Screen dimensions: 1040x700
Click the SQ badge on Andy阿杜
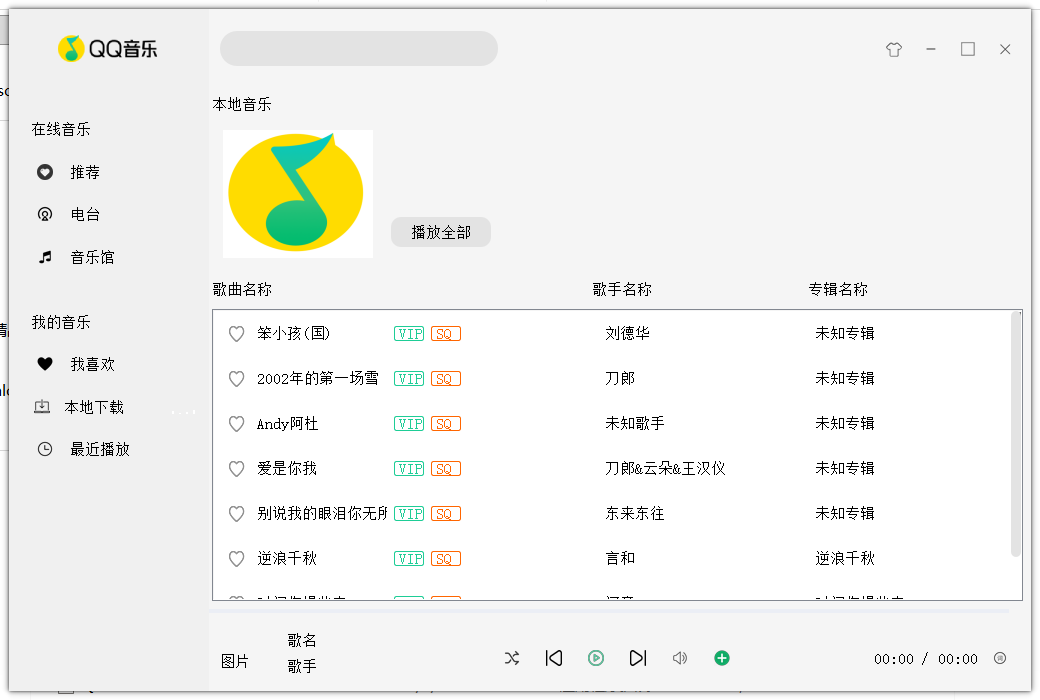[x=446, y=424]
